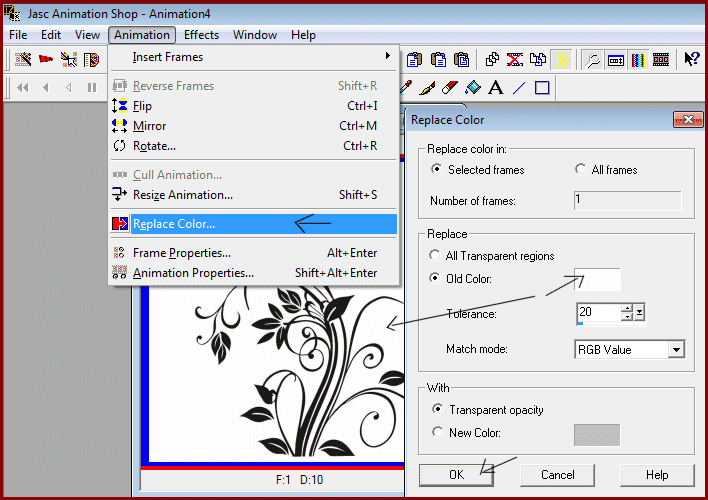Screen dimensions: 708x500
Task: Open the Effects menu
Action: tap(201, 35)
